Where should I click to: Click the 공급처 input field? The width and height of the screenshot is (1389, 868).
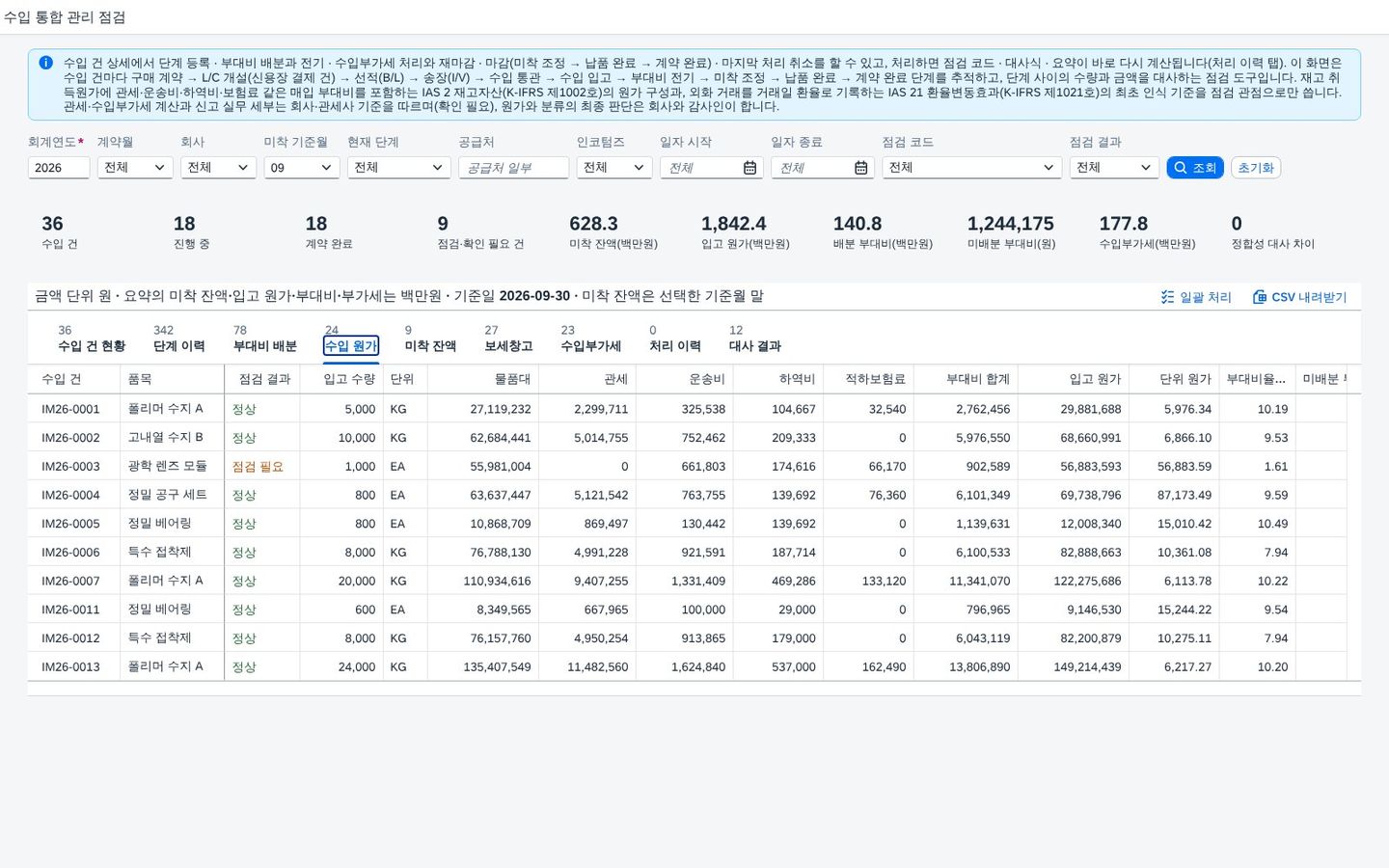point(513,168)
